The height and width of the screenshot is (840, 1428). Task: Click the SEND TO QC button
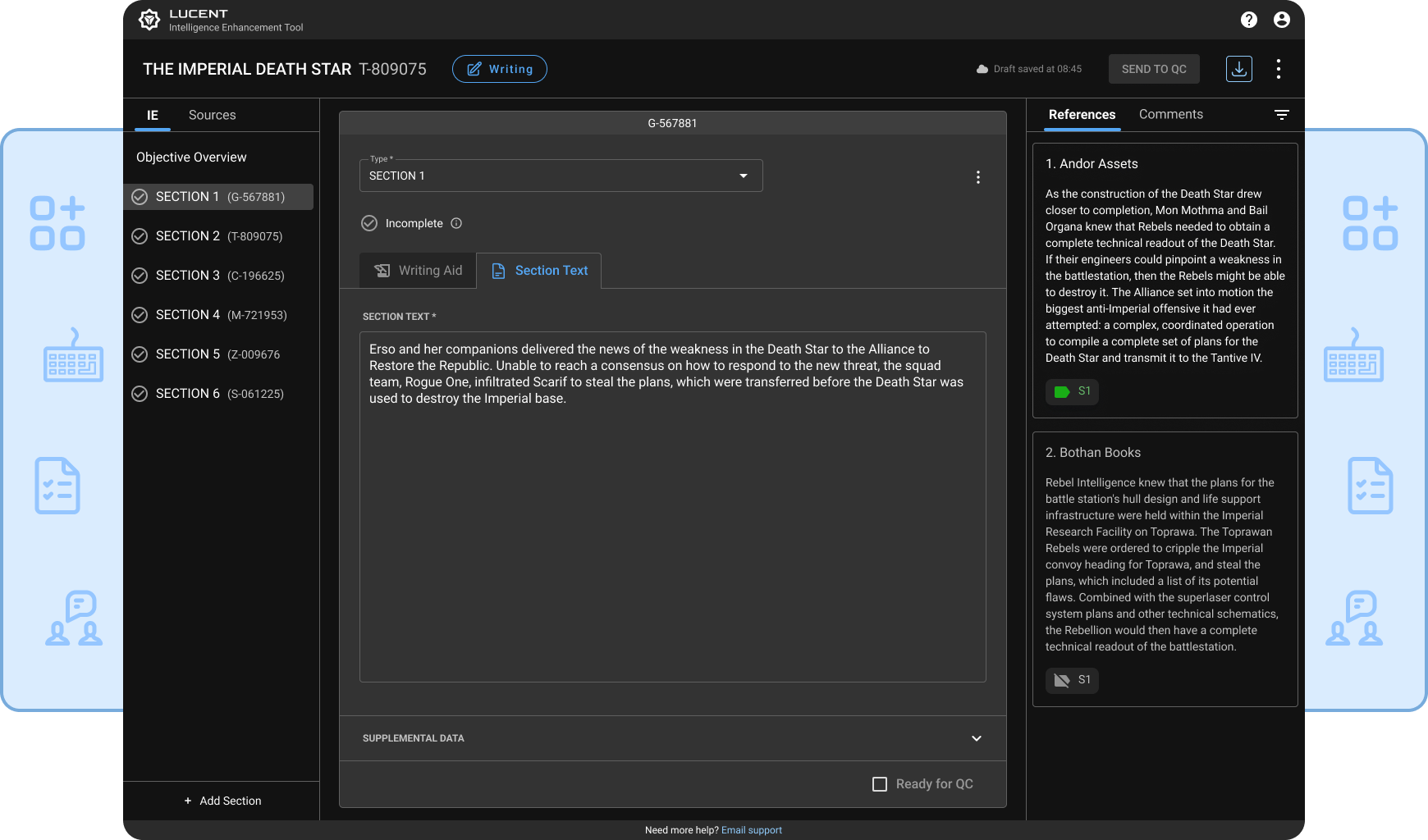(x=1154, y=69)
